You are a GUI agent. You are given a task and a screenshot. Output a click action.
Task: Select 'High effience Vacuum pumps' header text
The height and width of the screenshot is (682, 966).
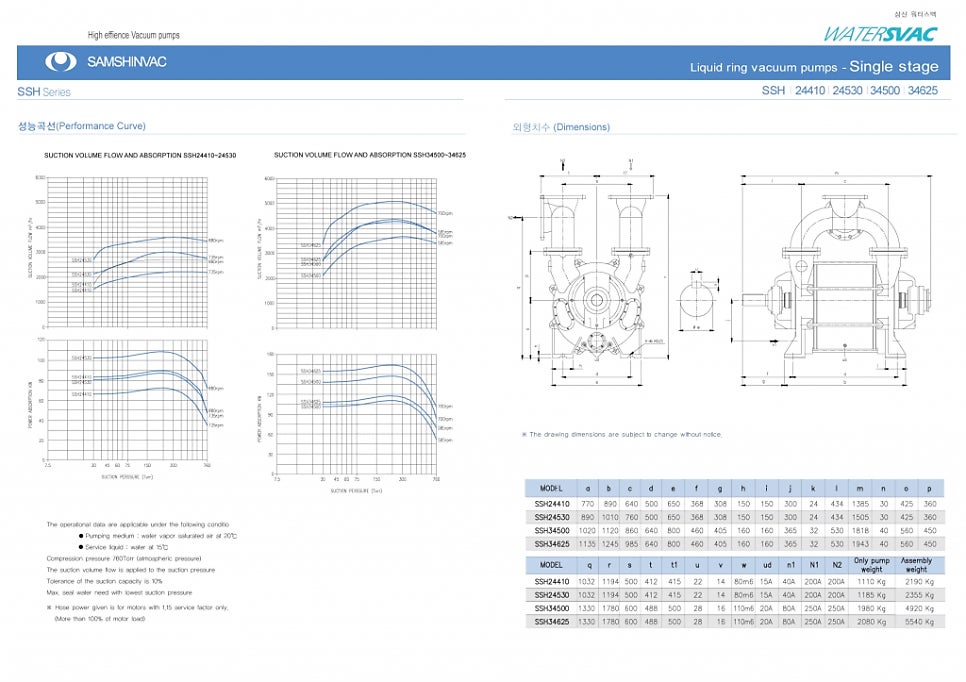(134, 35)
